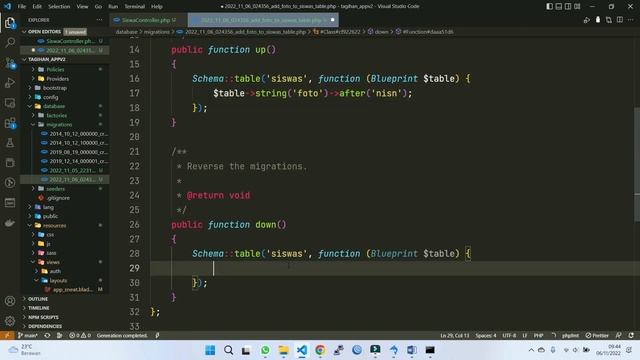
Task: Click Spaces: 4 indentation setting
Action: click(486, 336)
